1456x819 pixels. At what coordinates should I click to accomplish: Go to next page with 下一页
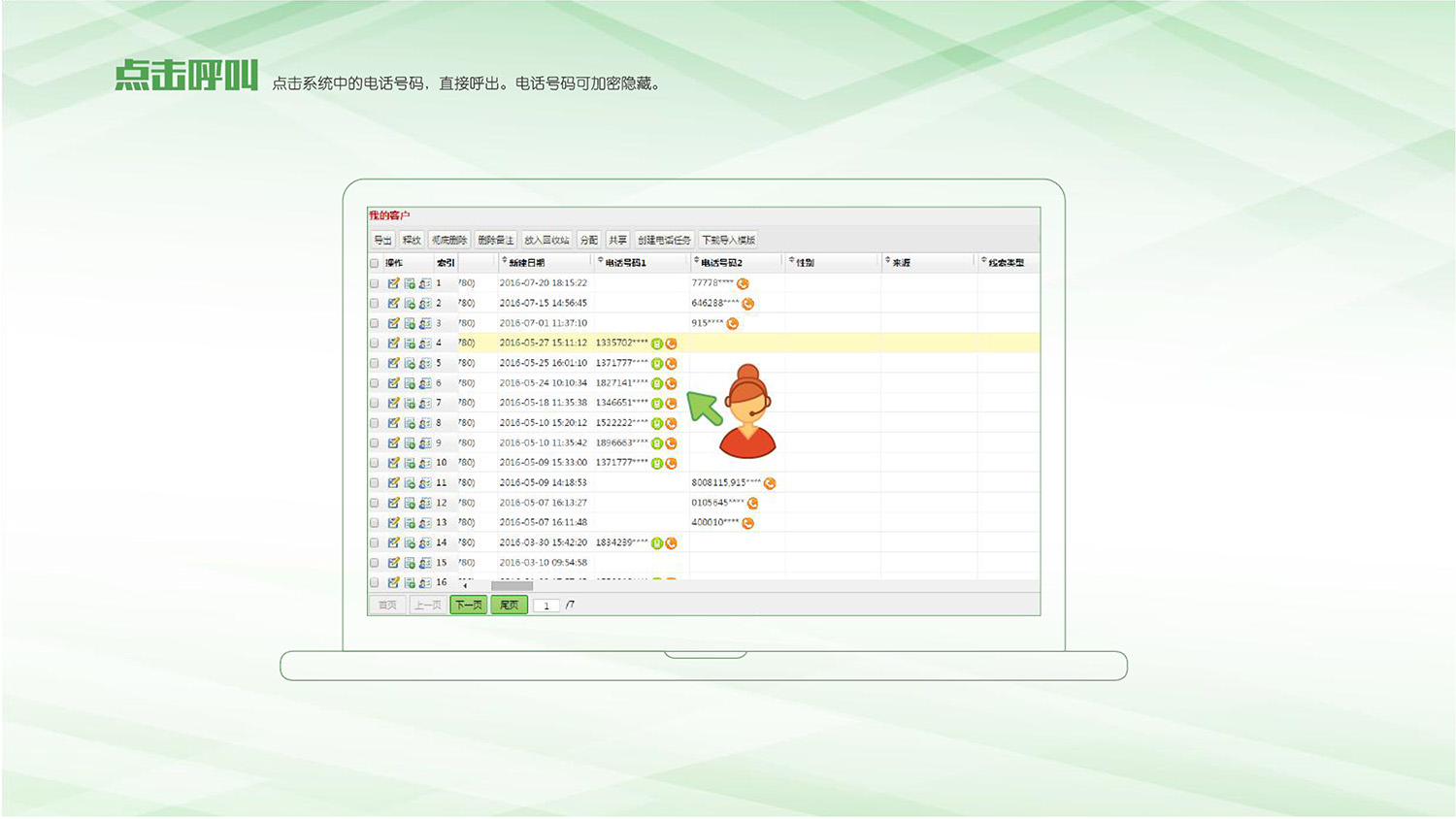pyautogui.click(x=469, y=606)
